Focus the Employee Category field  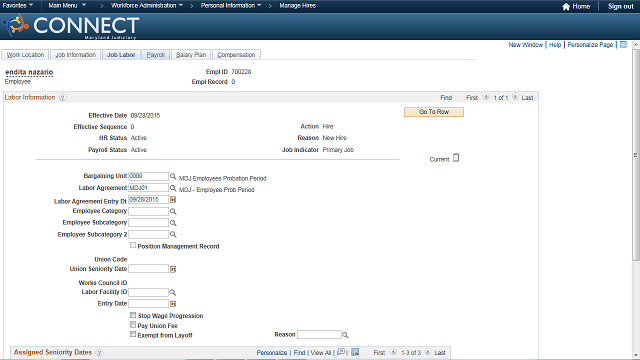coord(149,211)
